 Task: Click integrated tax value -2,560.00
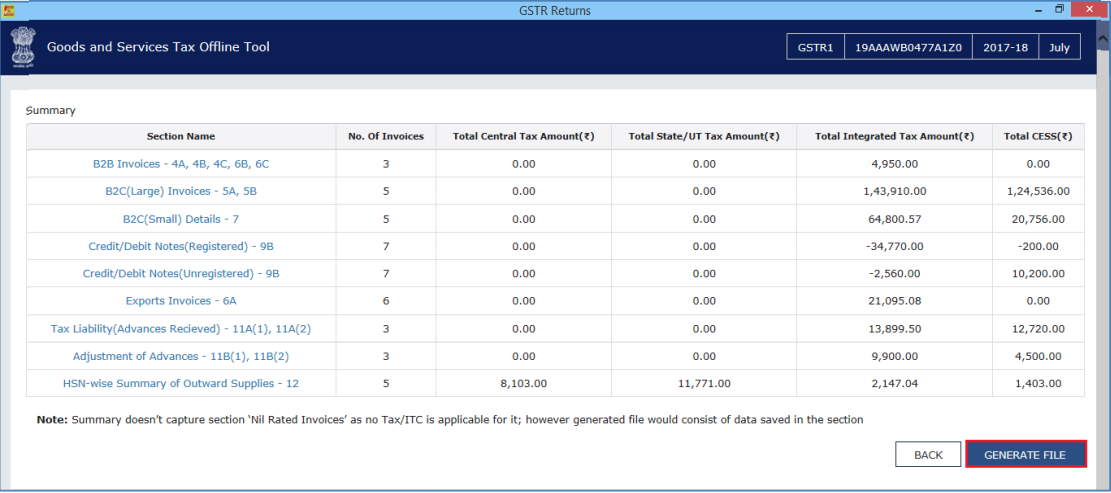click(x=895, y=273)
